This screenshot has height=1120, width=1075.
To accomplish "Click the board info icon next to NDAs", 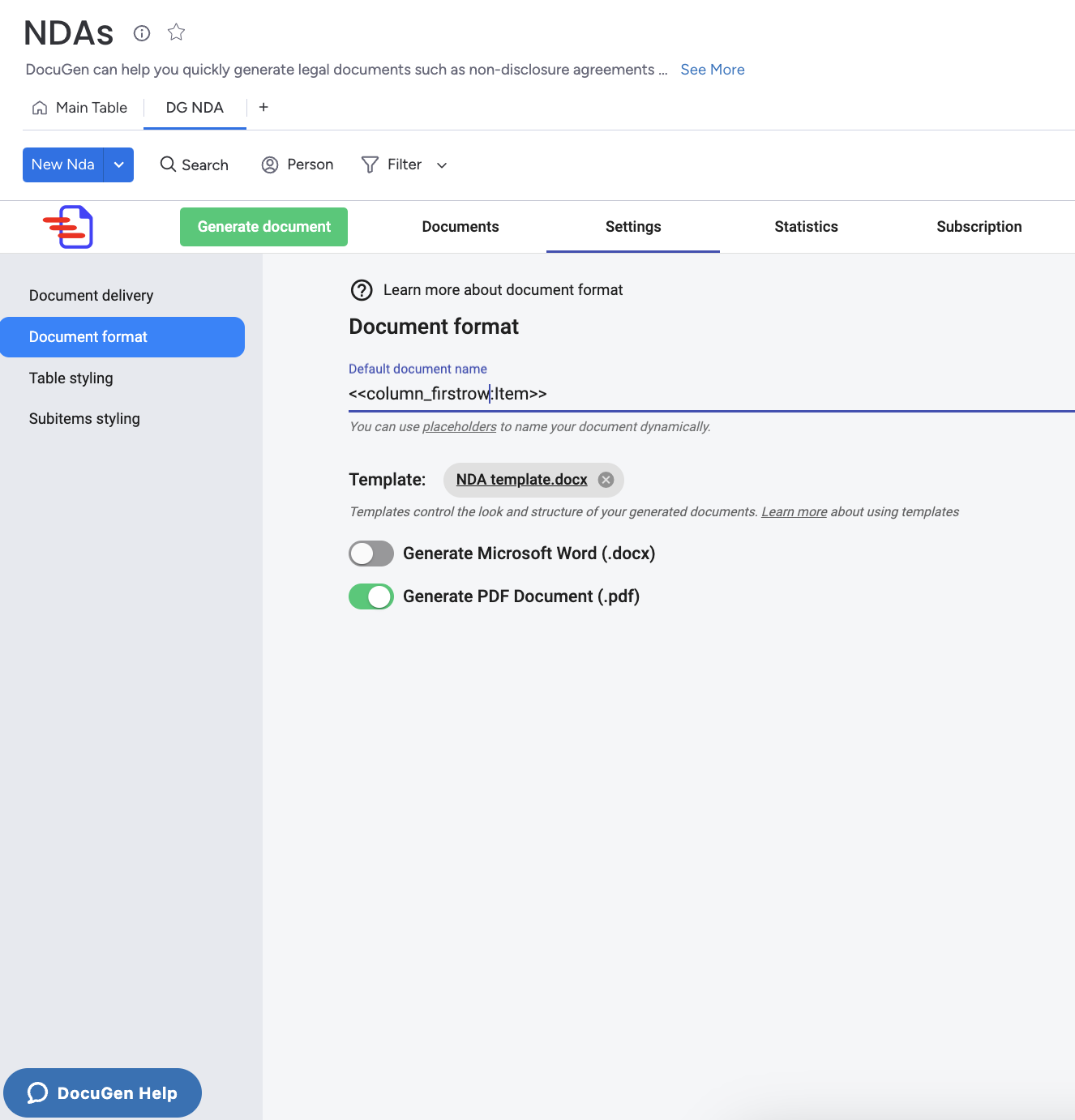I will coord(142,33).
